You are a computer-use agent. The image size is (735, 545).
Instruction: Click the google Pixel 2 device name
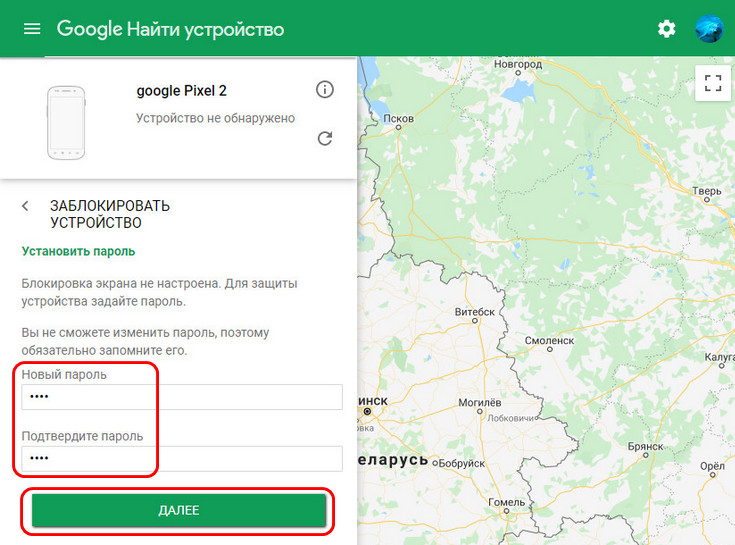181,90
